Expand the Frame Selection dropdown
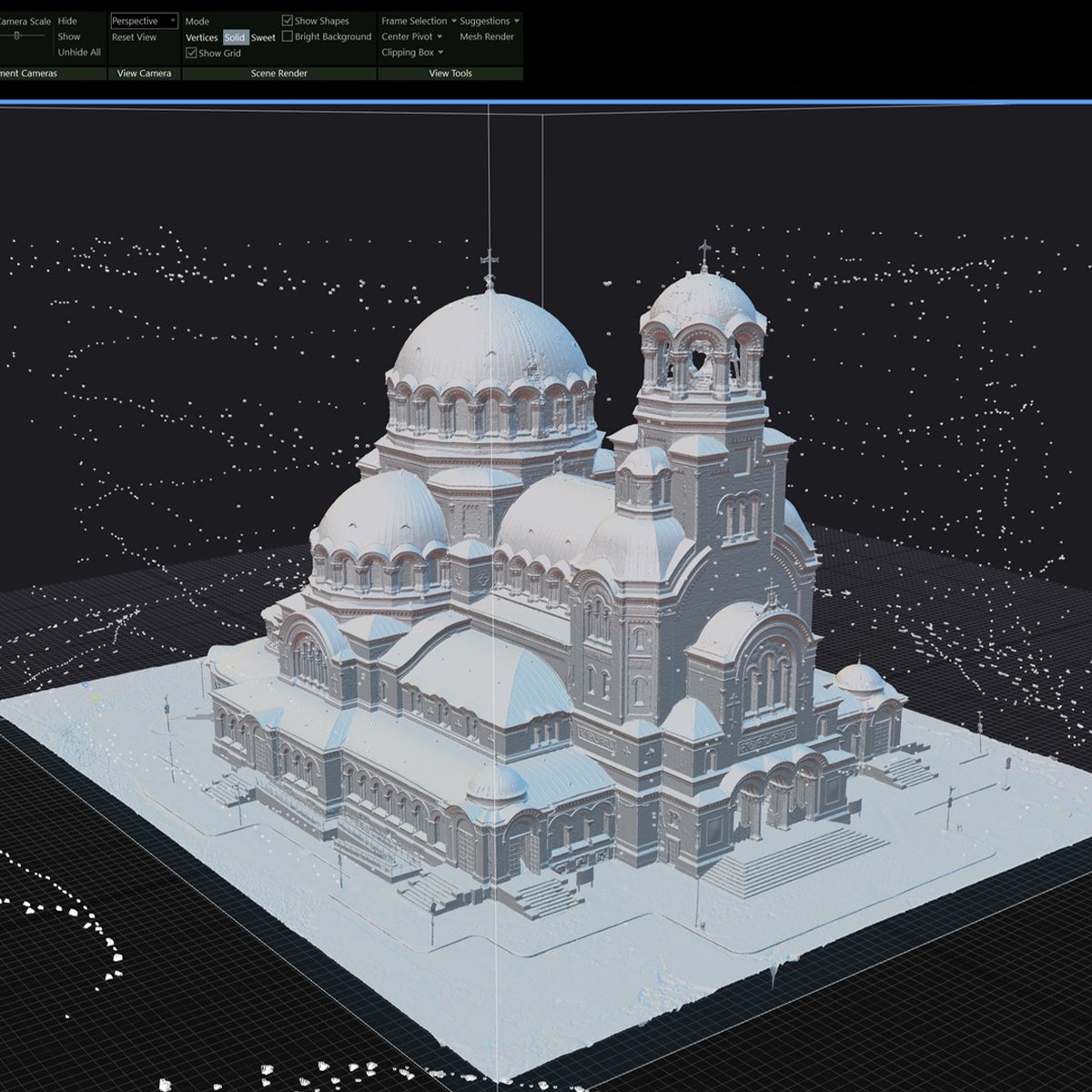The image size is (1092, 1092). (x=415, y=20)
